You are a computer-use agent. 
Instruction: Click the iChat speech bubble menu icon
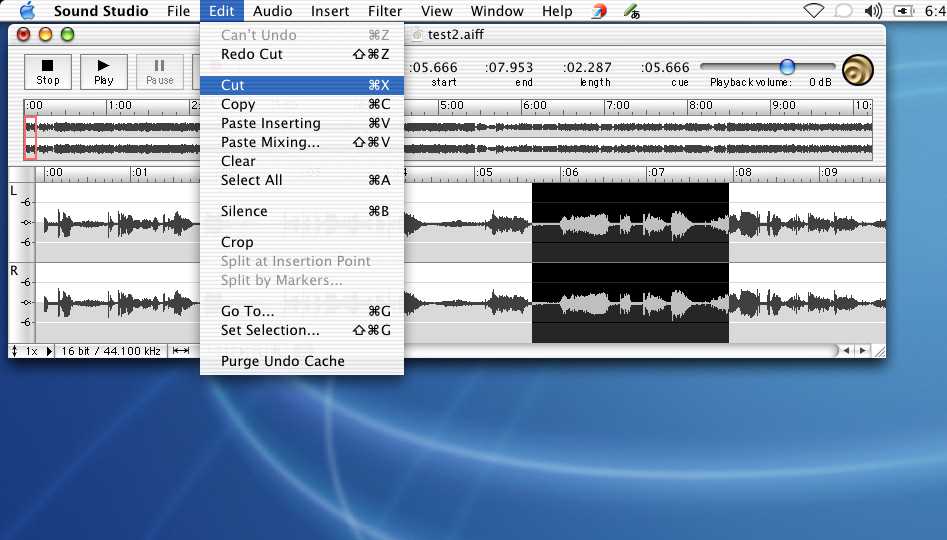(x=843, y=11)
